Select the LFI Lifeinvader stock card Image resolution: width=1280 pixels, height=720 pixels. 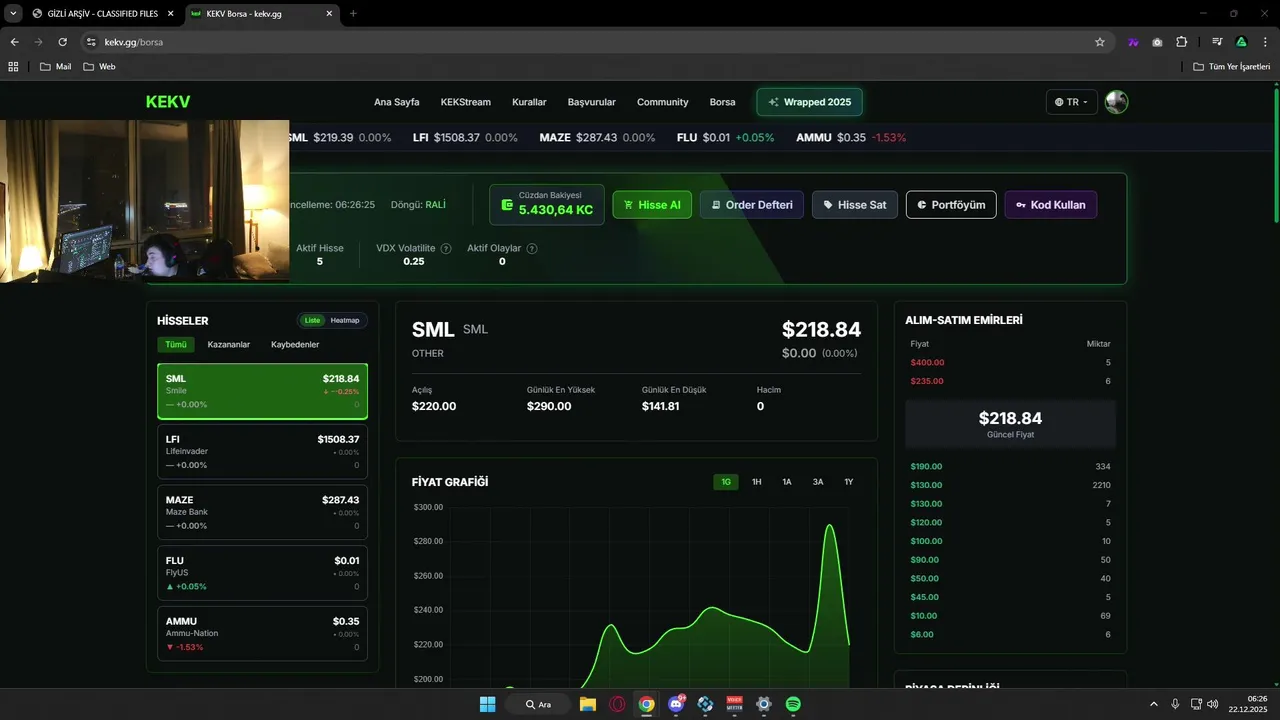(262, 452)
